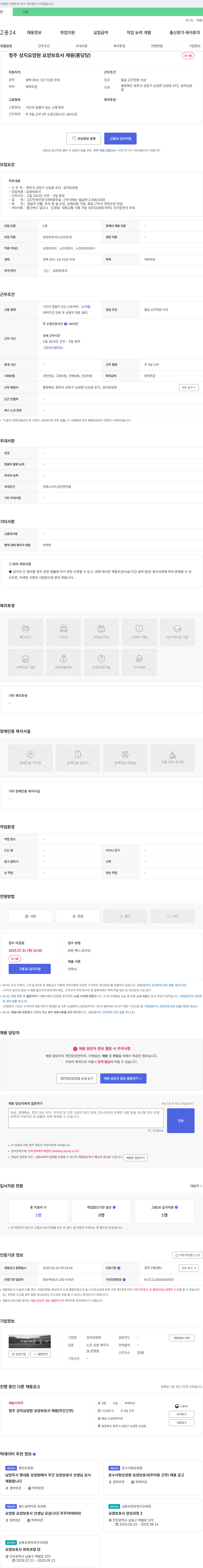
Task: Click 요약보기 button on other posting
Action: (182, 1414)
